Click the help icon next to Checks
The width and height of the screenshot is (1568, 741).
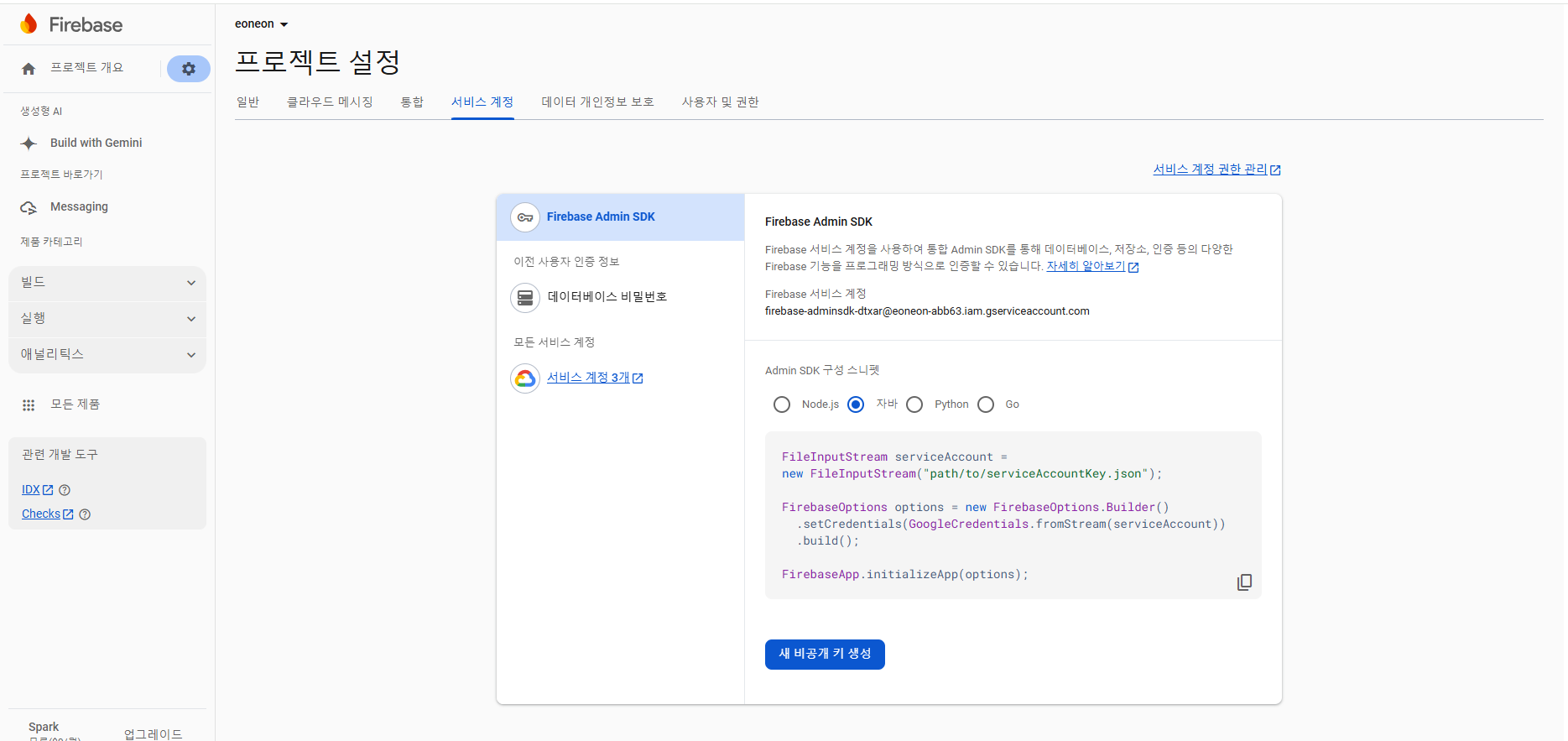pos(85,514)
